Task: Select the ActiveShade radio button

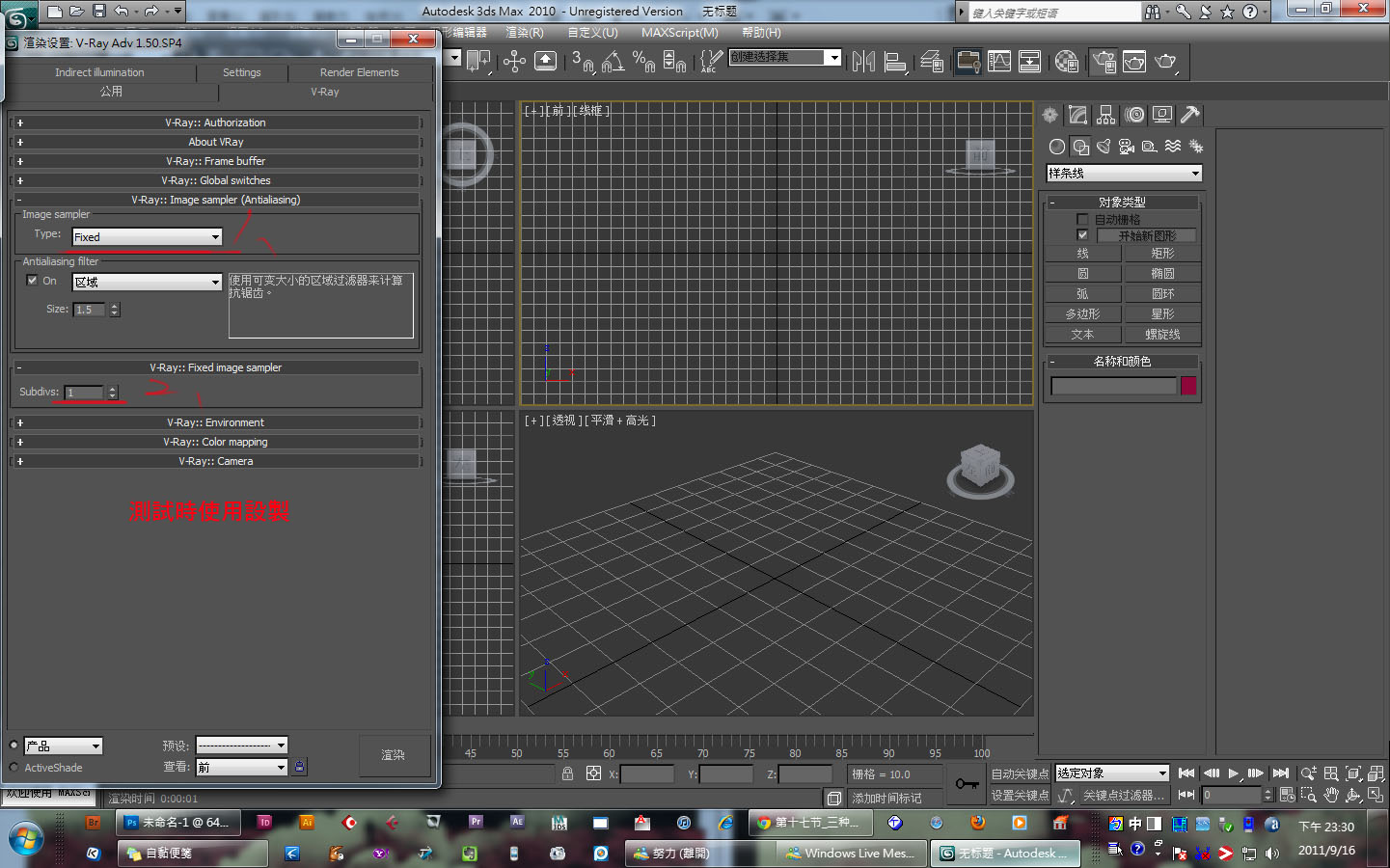Action: (14, 768)
